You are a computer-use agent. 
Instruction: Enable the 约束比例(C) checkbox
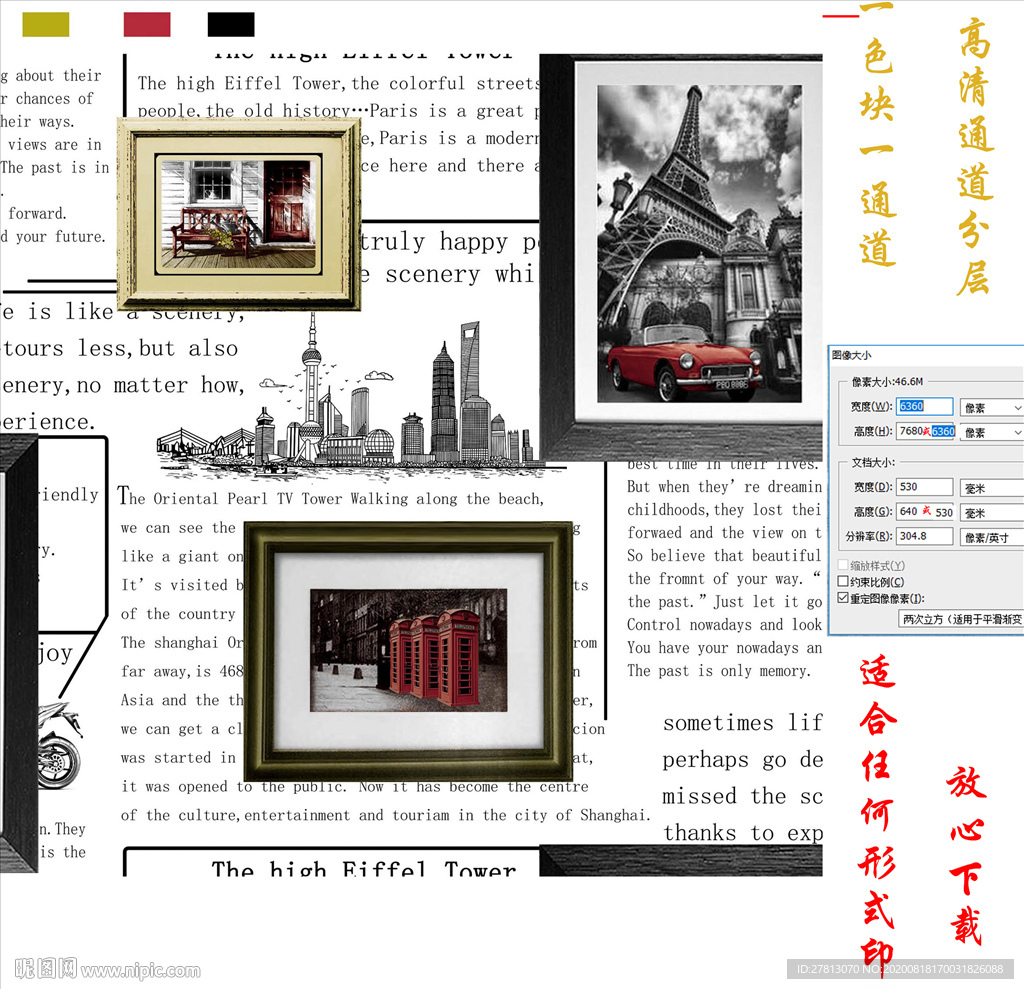pyautogui.click(x=843, y=581)
